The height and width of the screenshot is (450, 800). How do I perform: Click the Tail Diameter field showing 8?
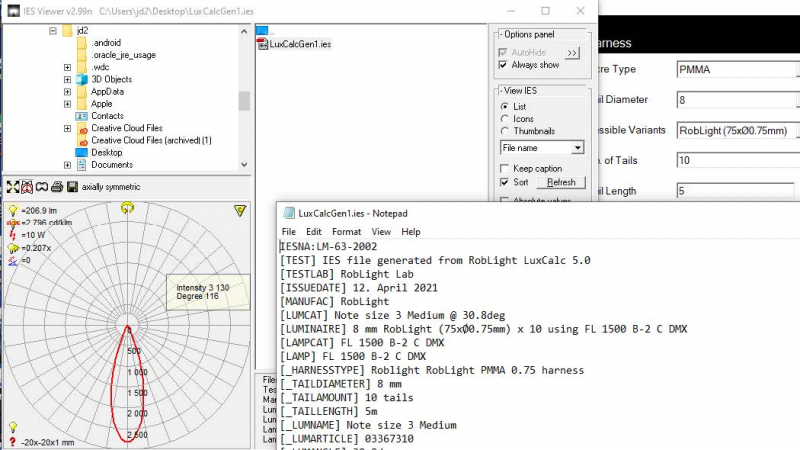(736, 100)
